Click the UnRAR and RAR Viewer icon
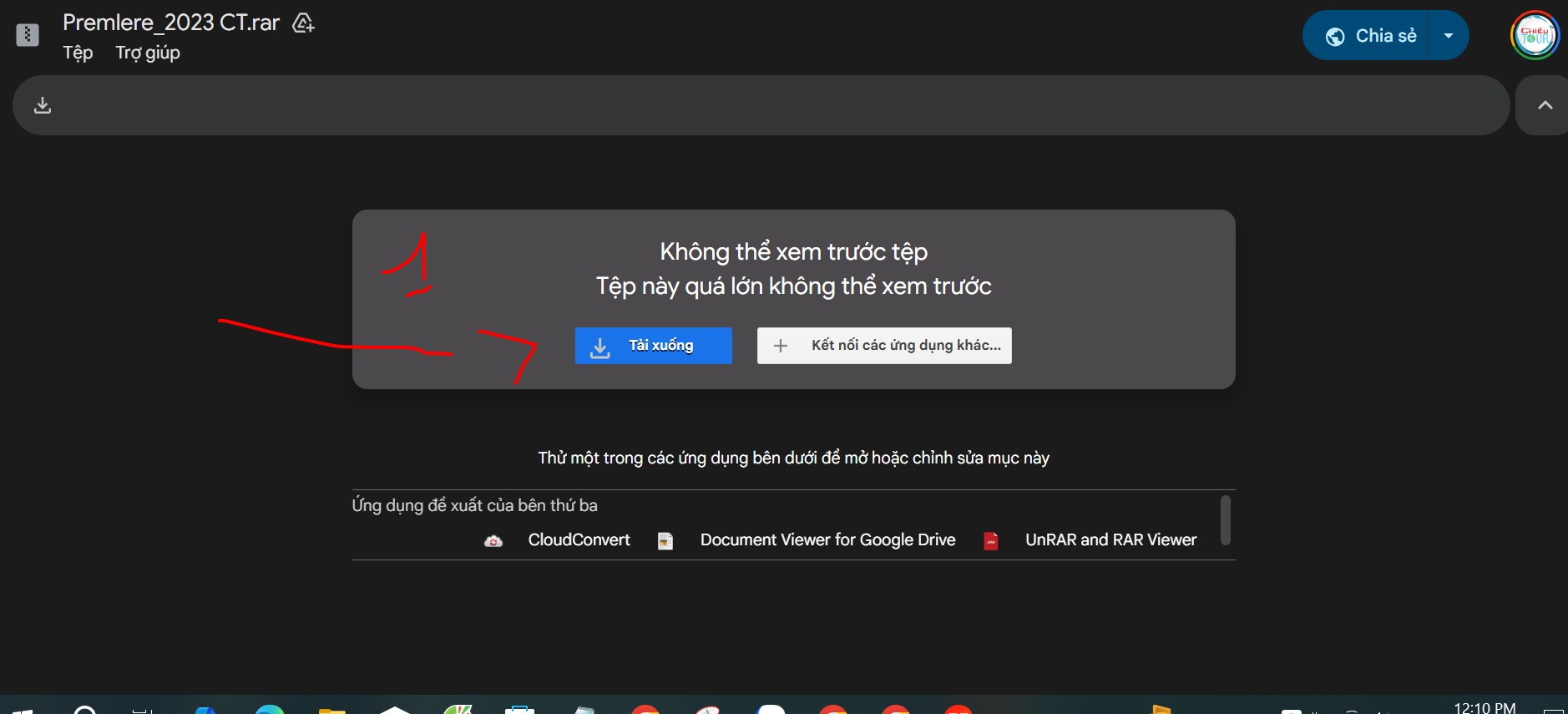Image resolution: width=1568 pixels, height=714 pixels. [991, 541]
